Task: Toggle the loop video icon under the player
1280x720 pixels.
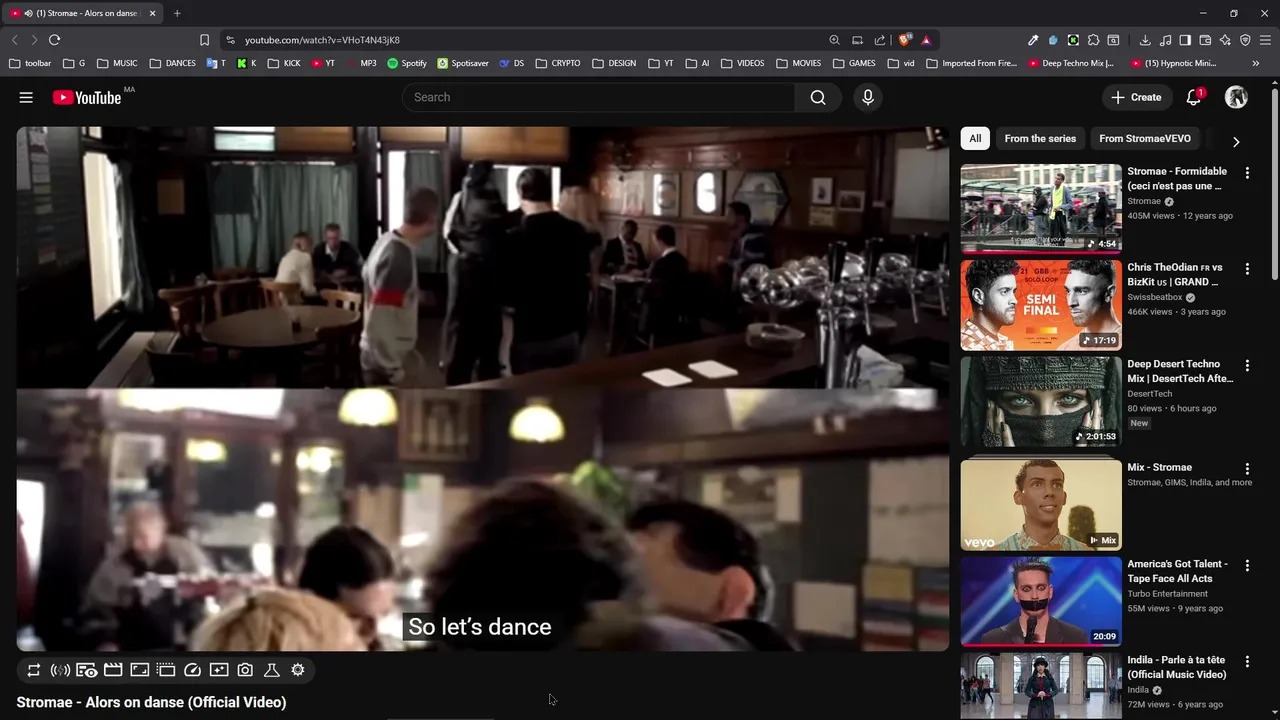Action: (x=33, y=670)
